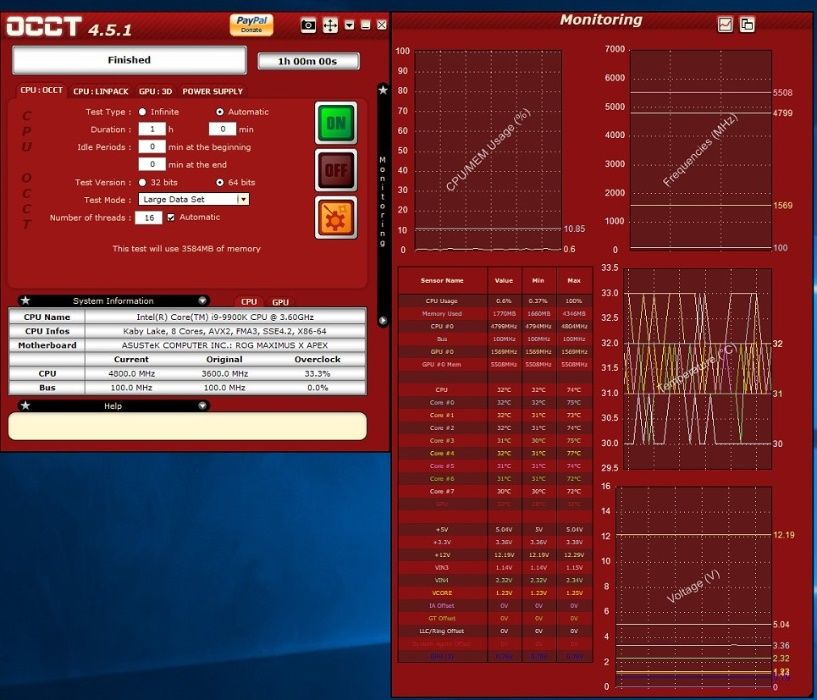Toggle Automatic threads checkbox

pos(171,217)
